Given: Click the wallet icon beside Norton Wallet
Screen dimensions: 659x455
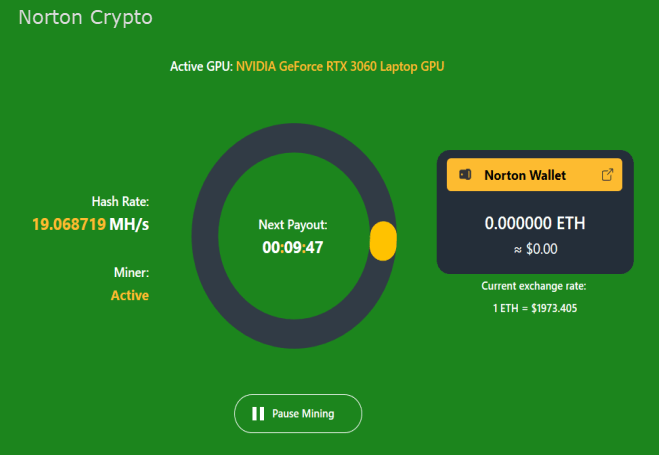Looking at the screenshot, I should [x=465, y=174].
